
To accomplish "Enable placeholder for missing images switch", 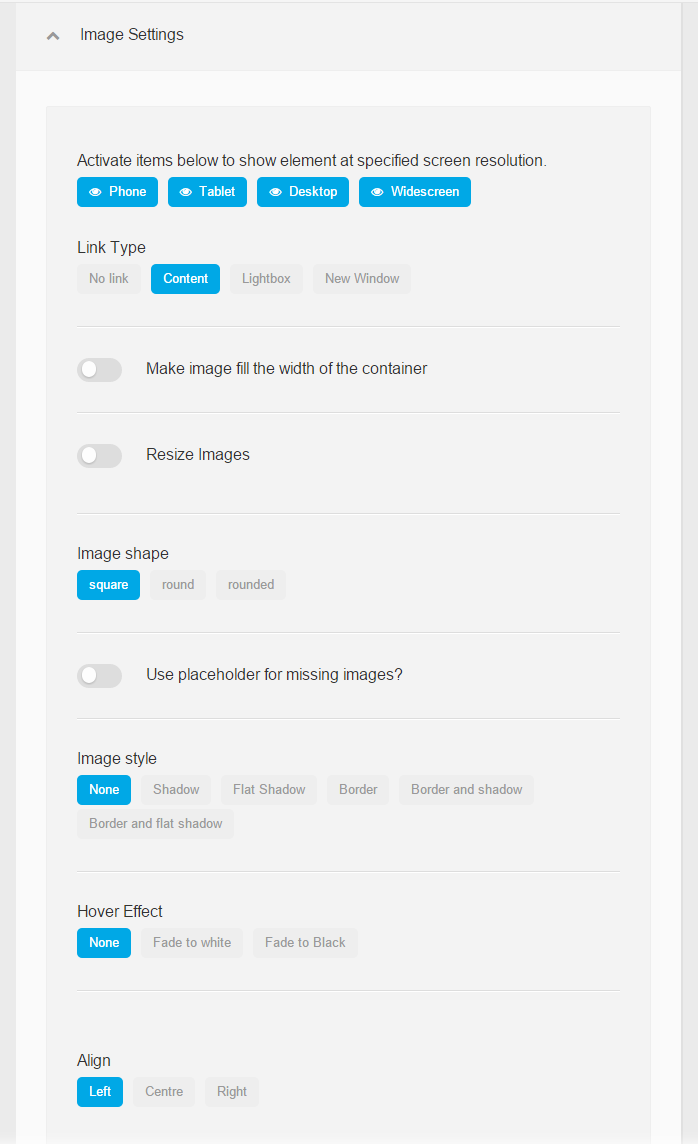I will click(x=99, y=676).
